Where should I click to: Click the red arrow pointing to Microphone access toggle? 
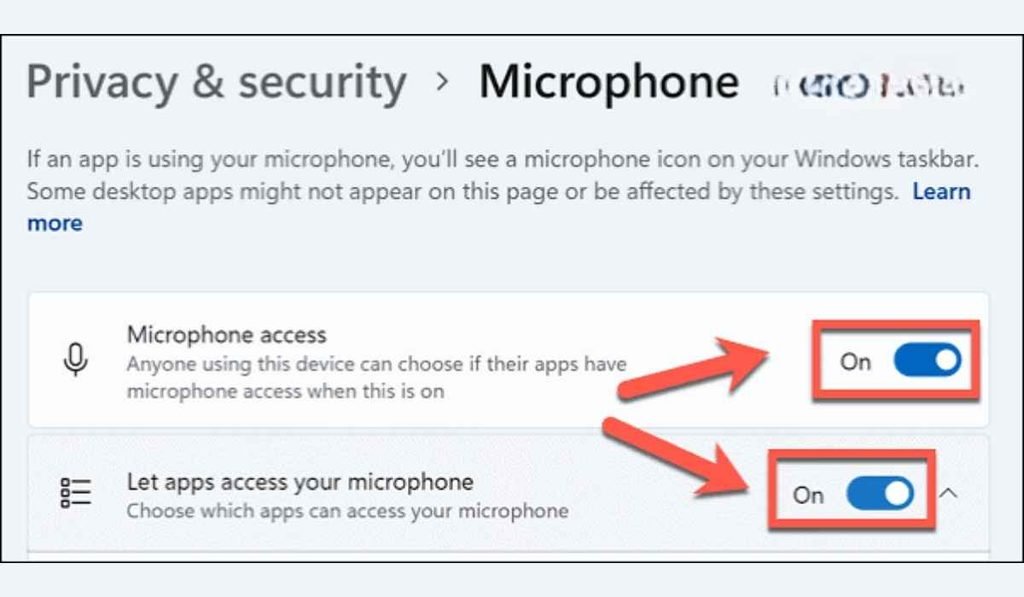pyautogui.click(x=694, y=368)
